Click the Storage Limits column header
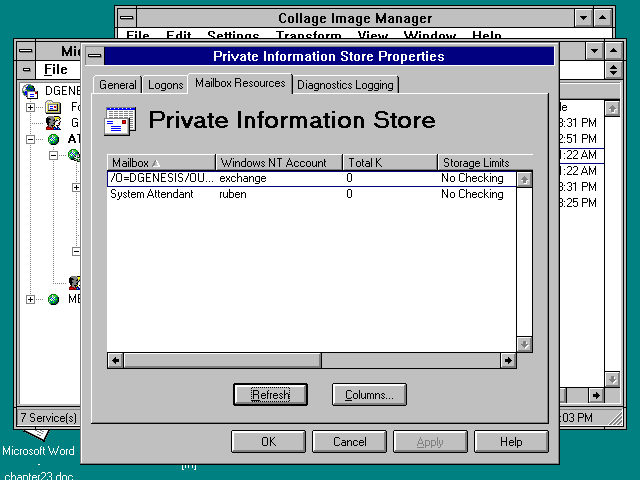The width and height of the screenshot is (640, 480). (x=485, y=162)
